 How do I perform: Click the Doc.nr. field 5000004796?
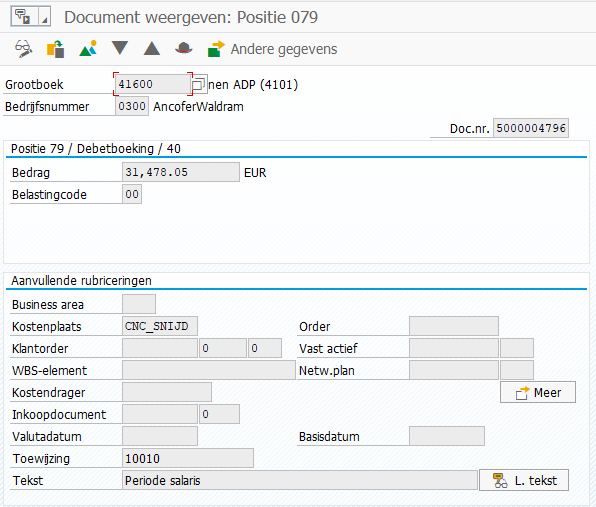pyautogui.click(x=531, y=128)
